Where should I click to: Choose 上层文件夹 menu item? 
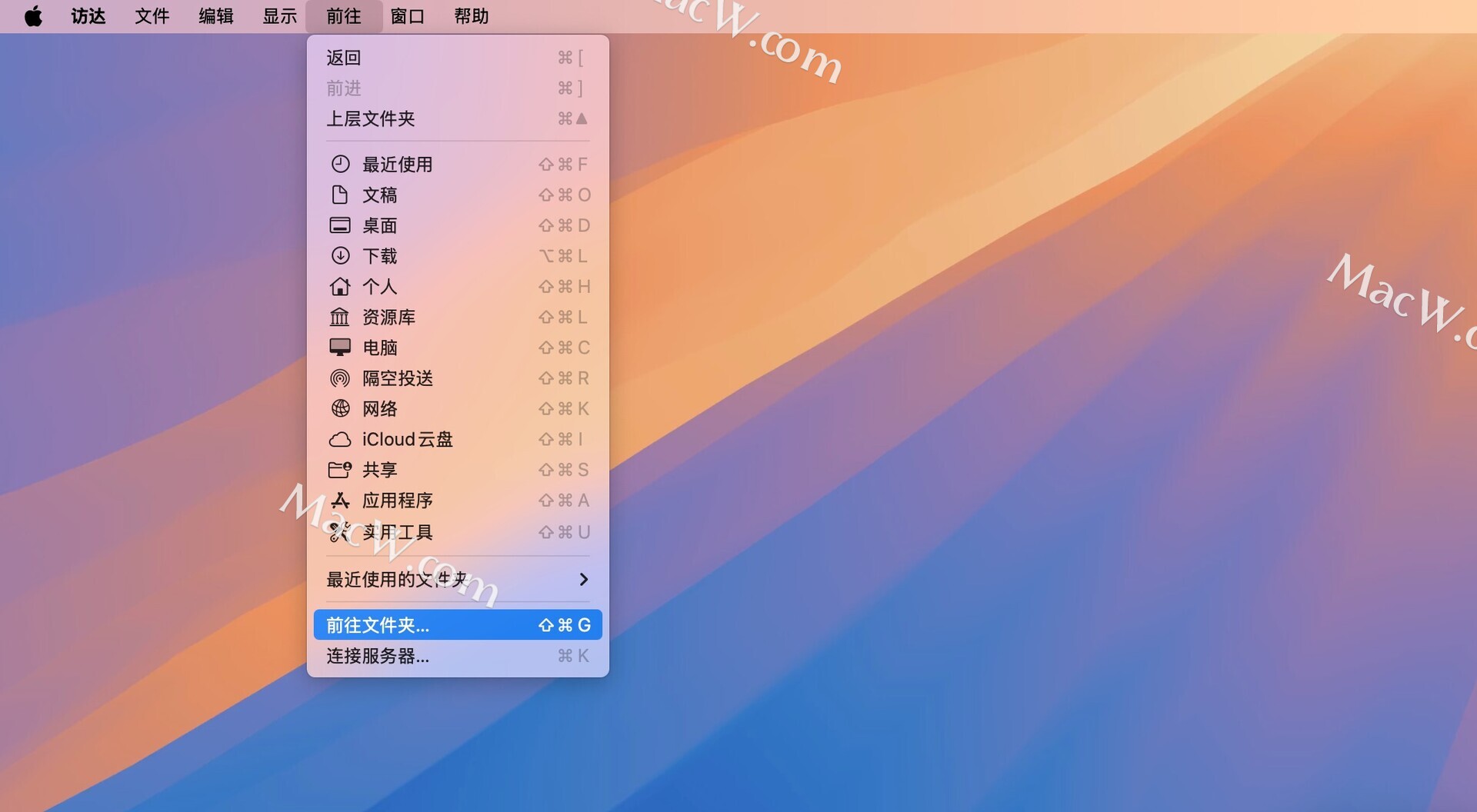click(x=458, y=118)
